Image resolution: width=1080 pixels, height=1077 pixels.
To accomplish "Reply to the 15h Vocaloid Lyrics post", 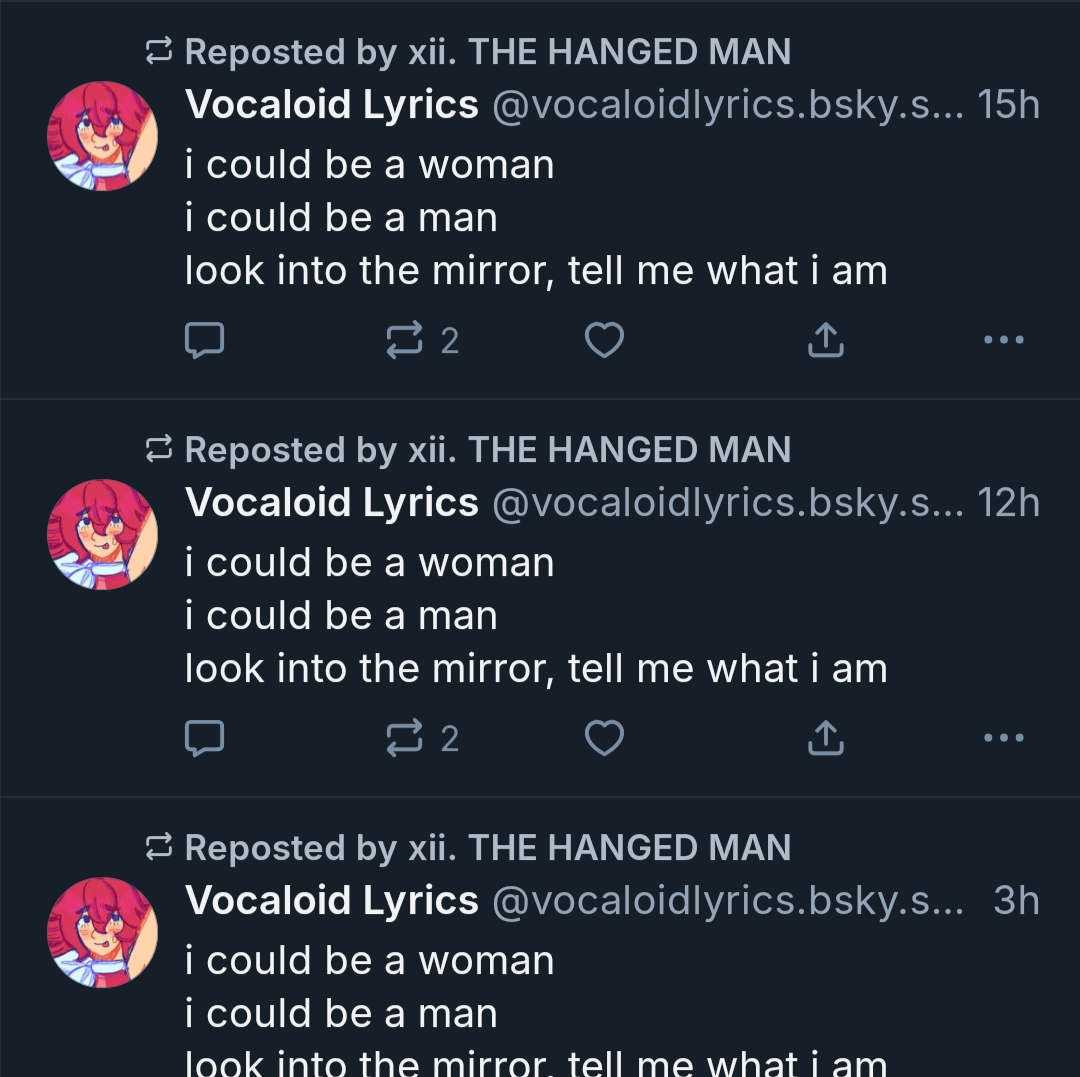I will coord(205,341).
